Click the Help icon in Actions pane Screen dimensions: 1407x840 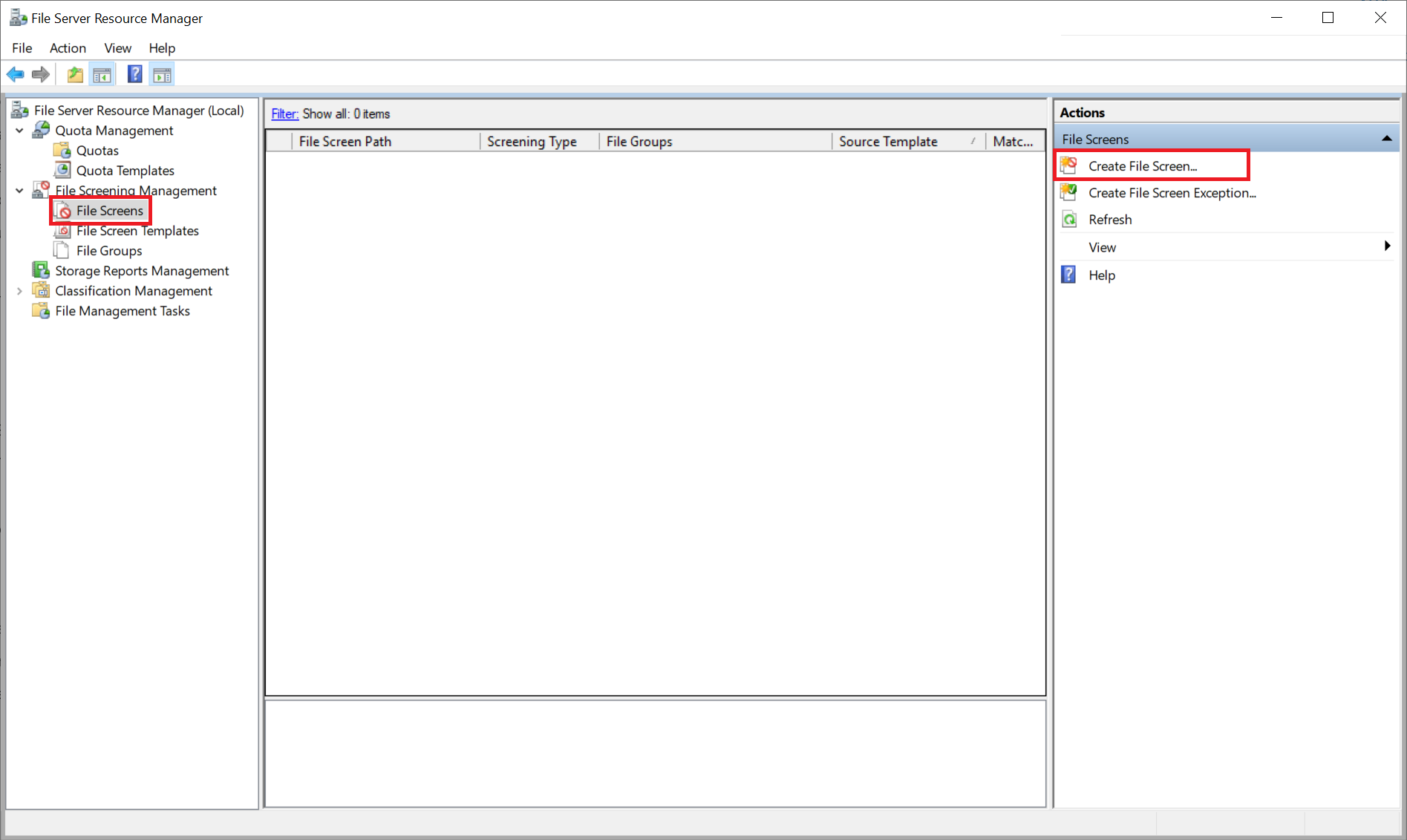coord(1068,275)
